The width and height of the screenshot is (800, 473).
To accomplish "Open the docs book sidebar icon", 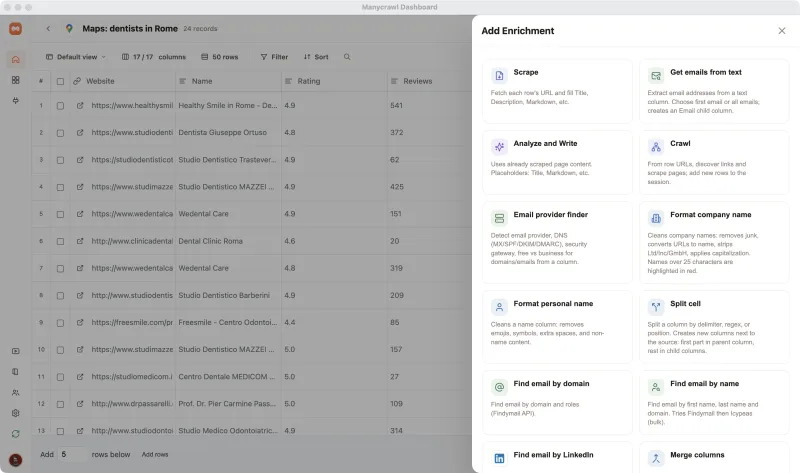I will click(15, 371).
